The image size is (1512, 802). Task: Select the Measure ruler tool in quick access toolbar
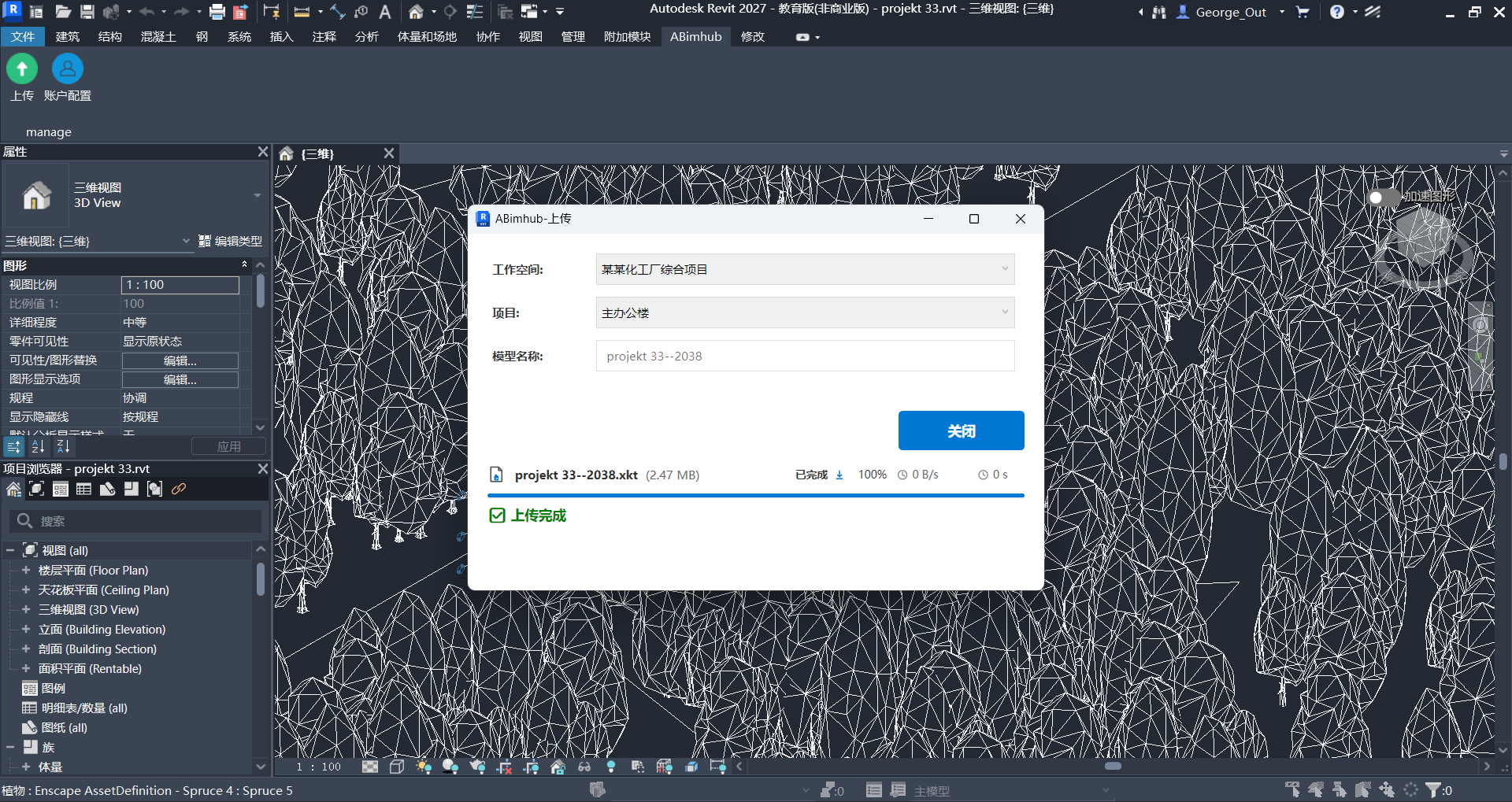pyautogui.click(x=302, y=12)
